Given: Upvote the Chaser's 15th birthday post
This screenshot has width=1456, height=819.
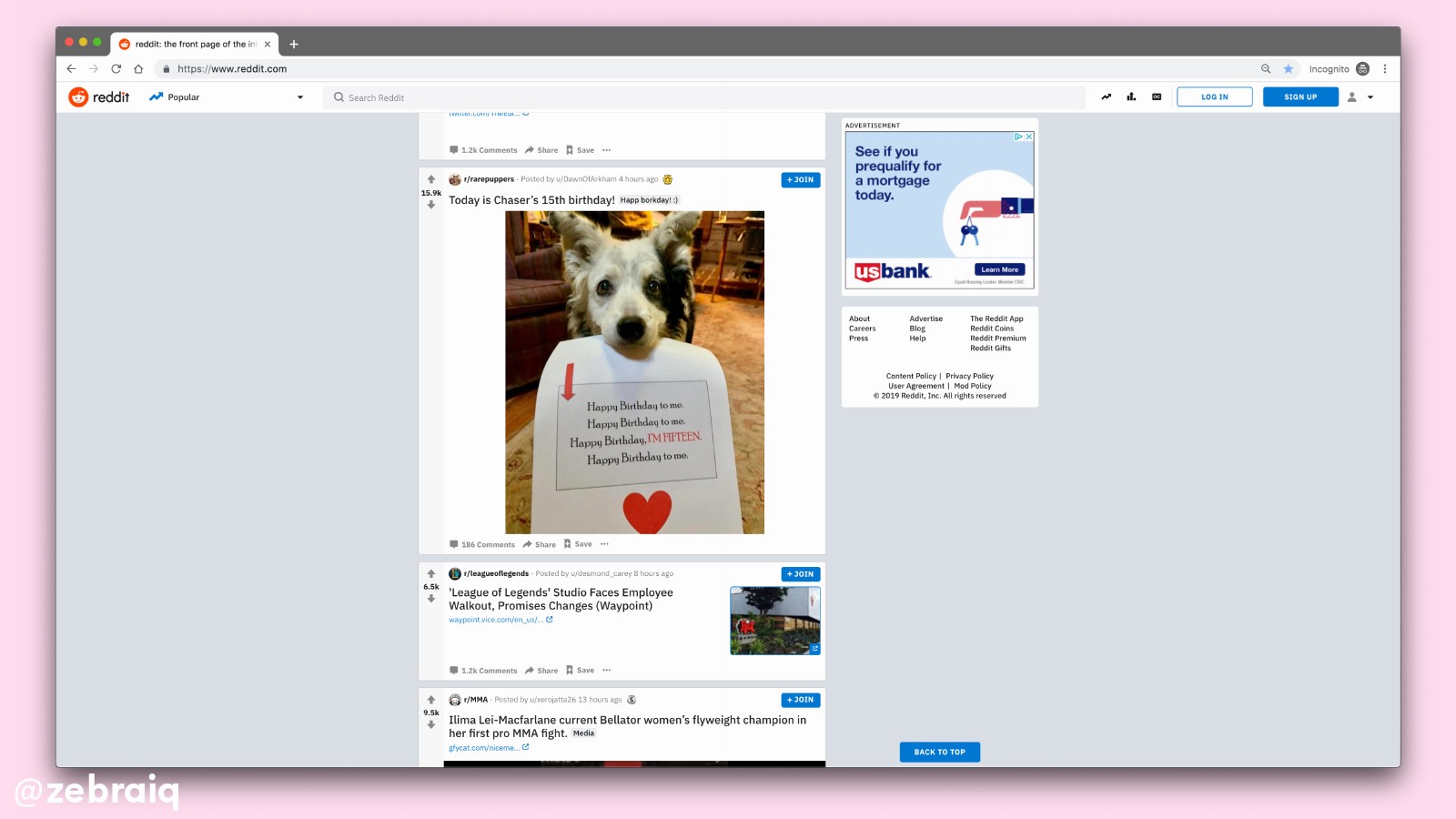Looking at the screenshot, I should [431, 180].
